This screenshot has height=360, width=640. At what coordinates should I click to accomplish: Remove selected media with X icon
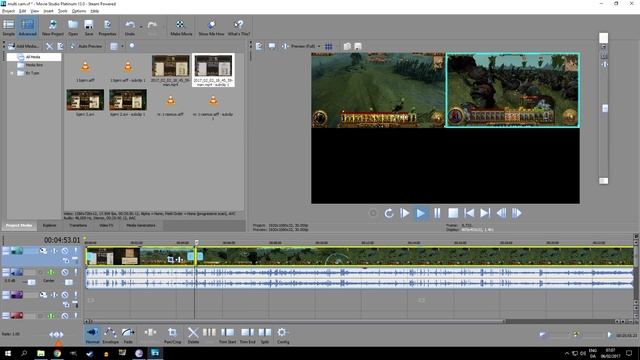(x=49, y=46)
